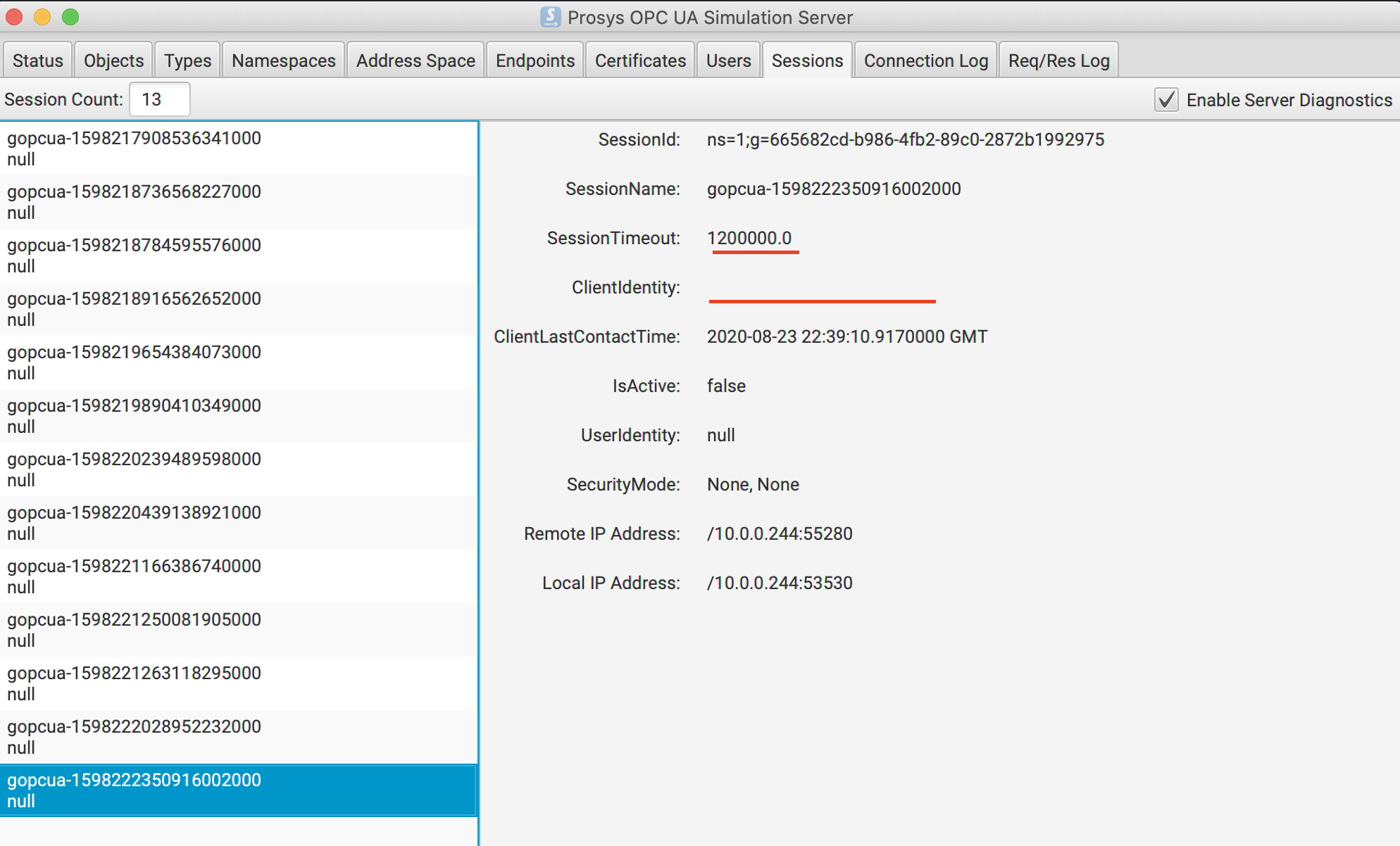Select session gopcua-1598222028952232000
This screenshot has width=1400, height=846.
[x=134, y=736]
